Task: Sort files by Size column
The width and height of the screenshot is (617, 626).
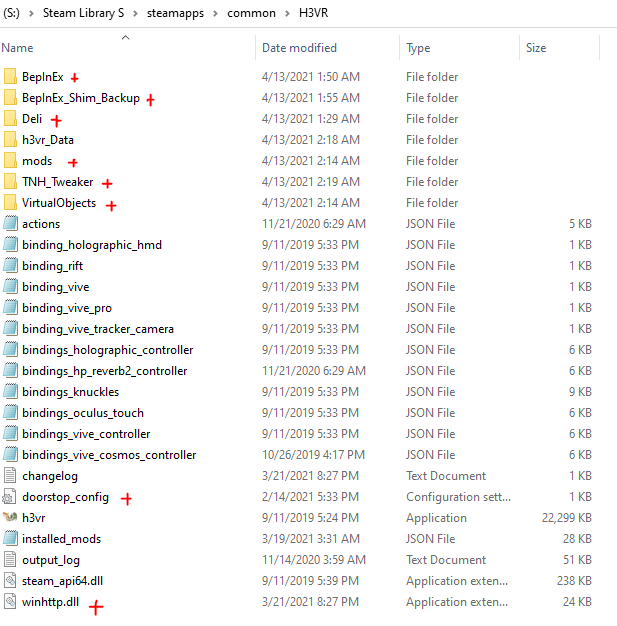Action: (x=536, y=48)
